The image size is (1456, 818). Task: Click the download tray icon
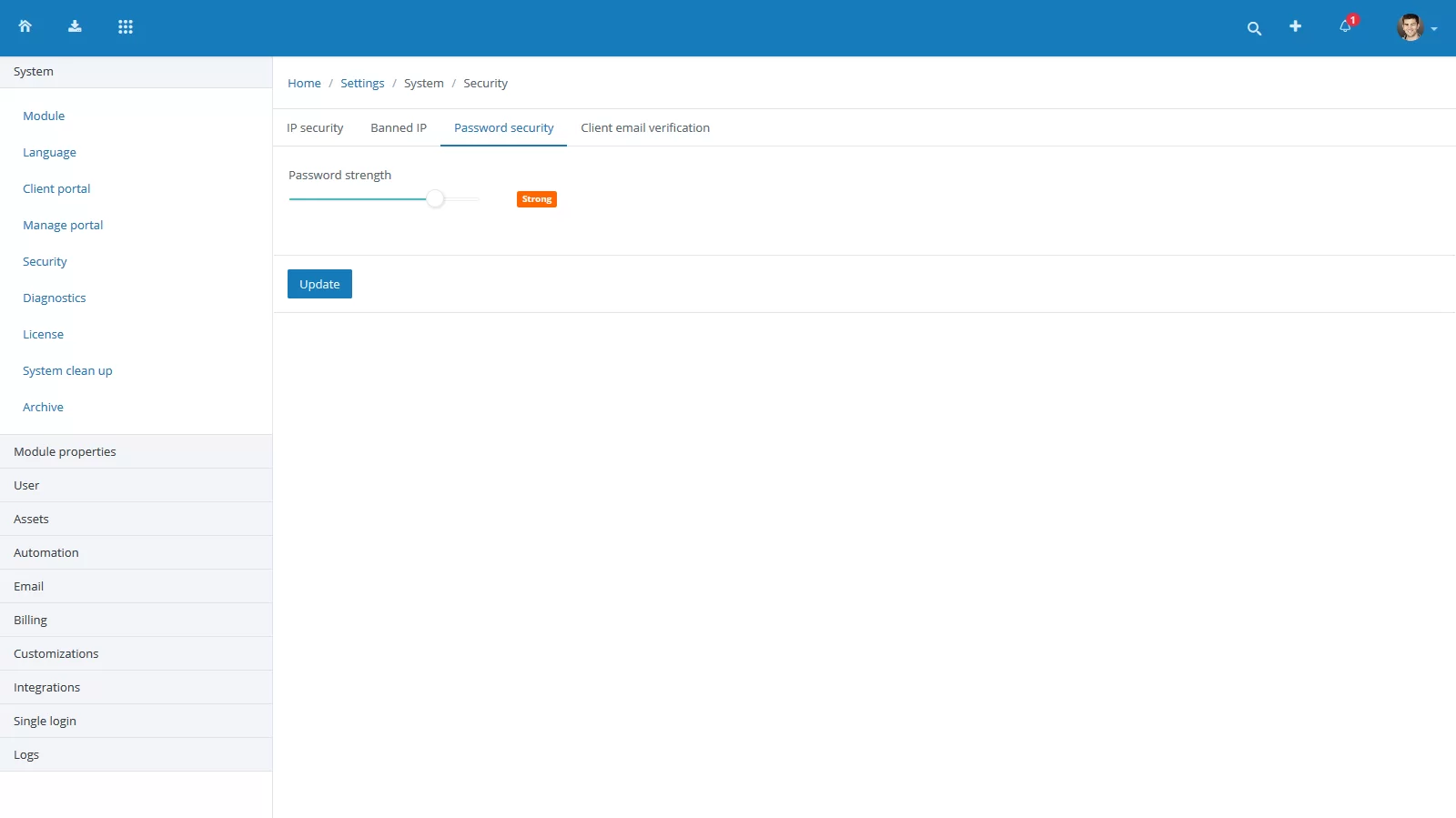click(75, 26)
